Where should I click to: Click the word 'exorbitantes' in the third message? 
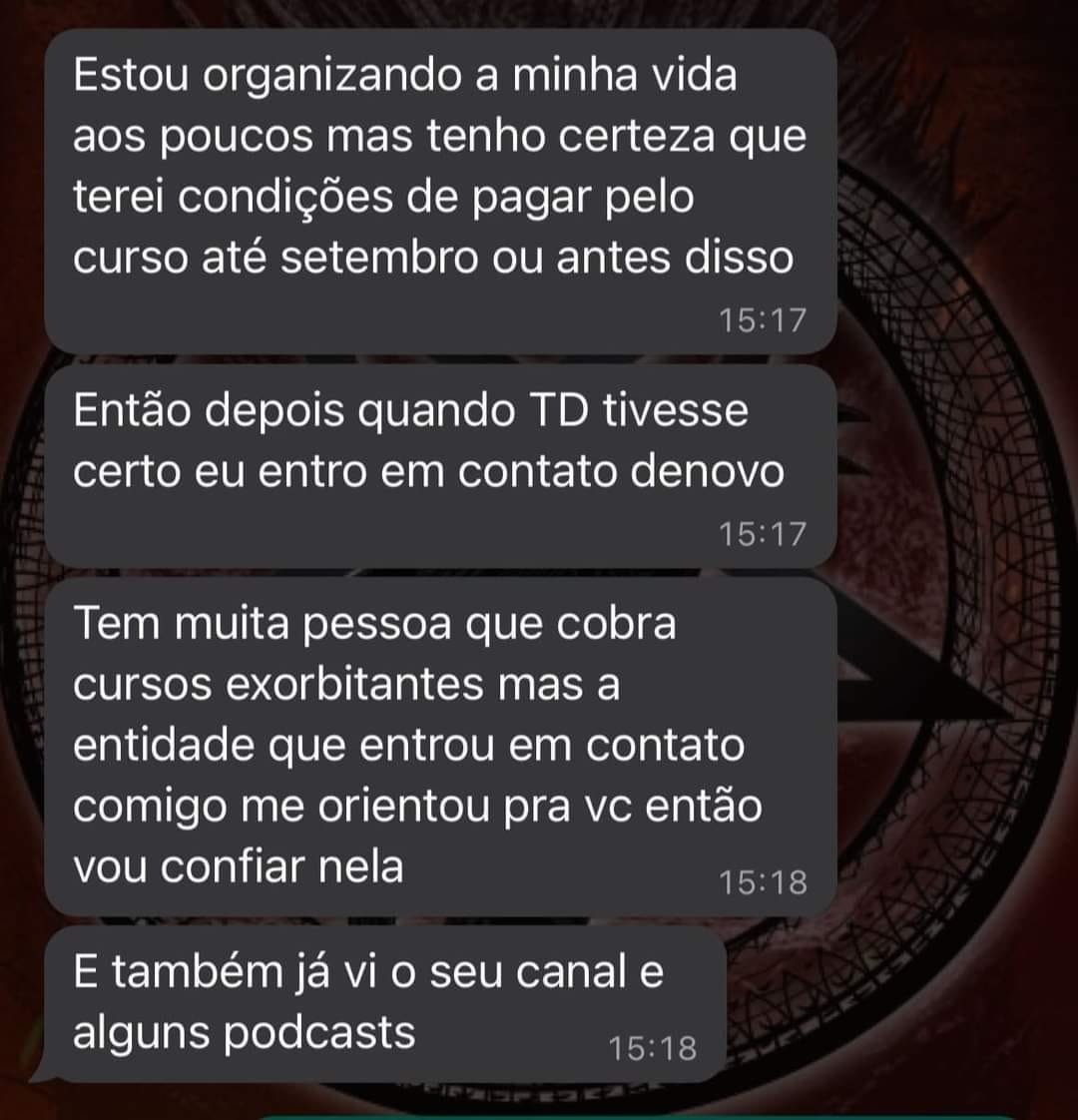355,685
